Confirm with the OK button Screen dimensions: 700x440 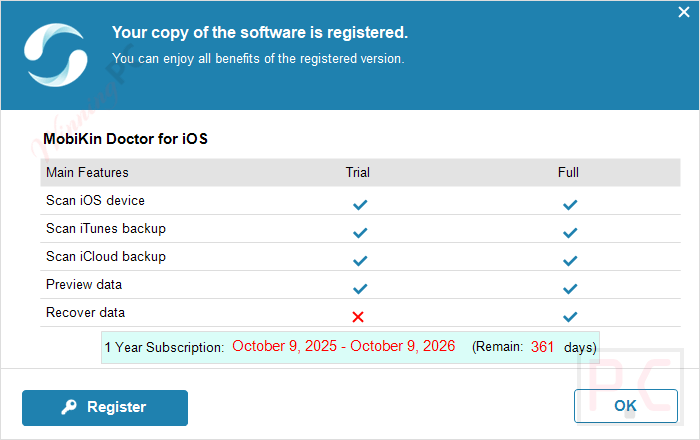point(625,406)
